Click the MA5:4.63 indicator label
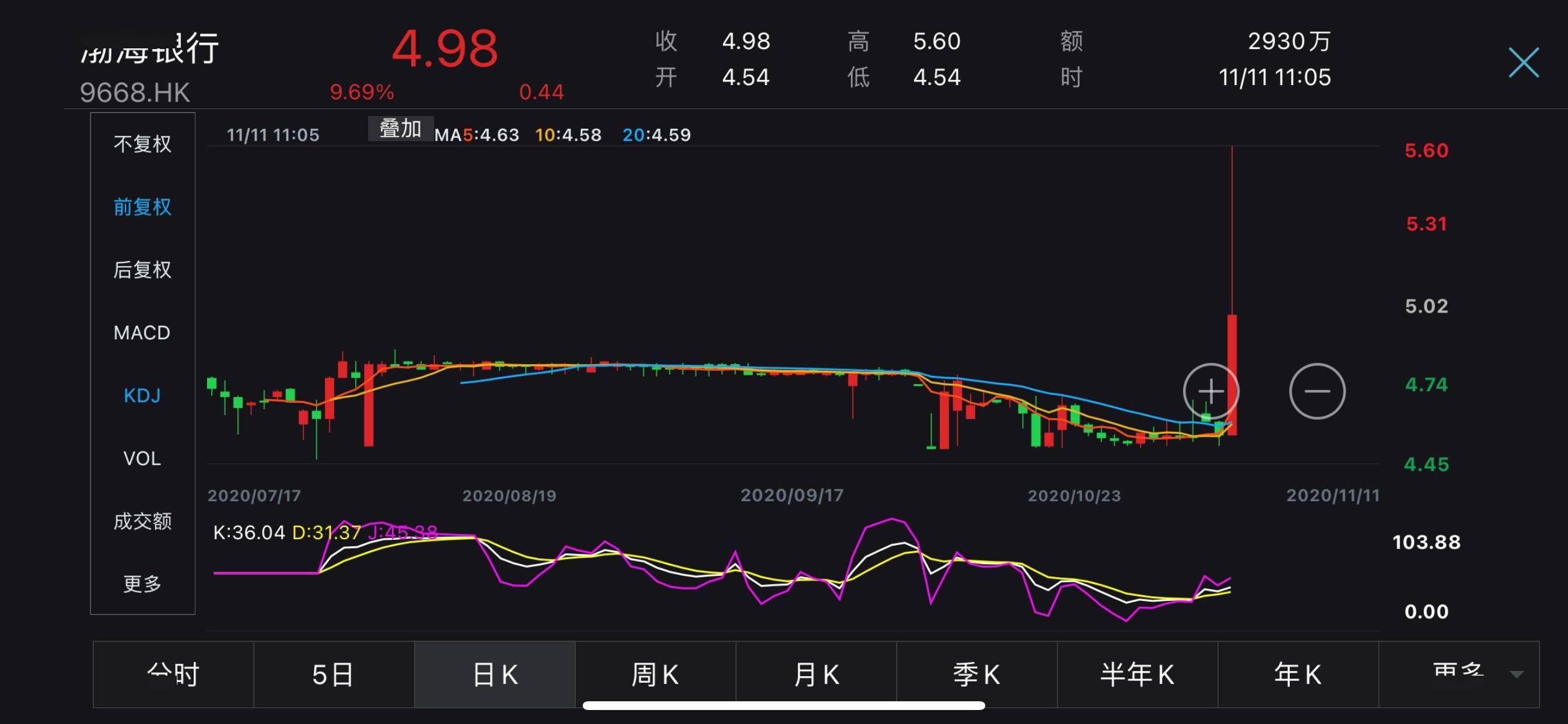1568x724 pixels. click(477, 135)
